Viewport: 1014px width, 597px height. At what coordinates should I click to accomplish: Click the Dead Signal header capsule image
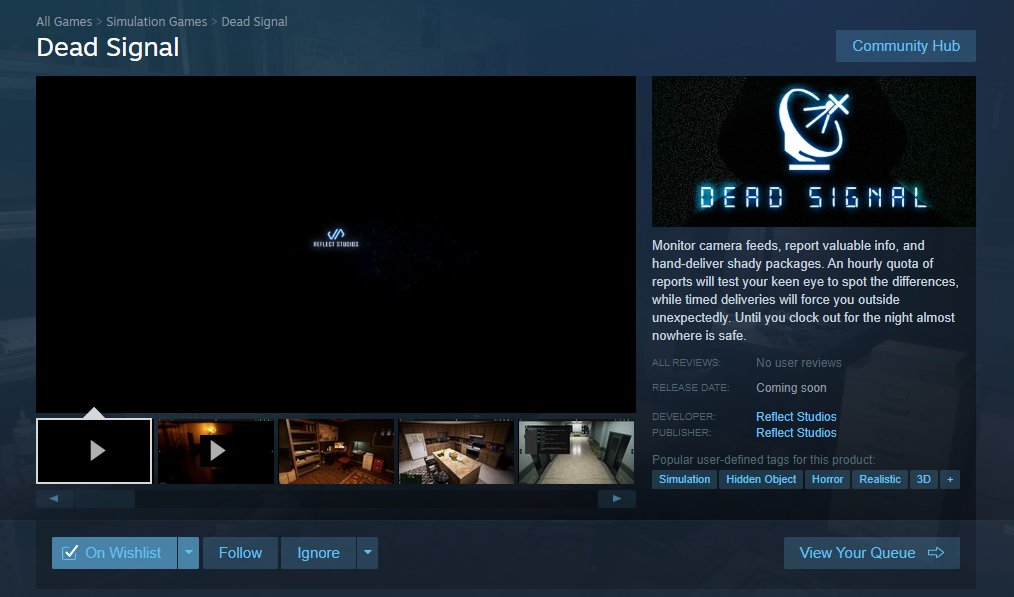pos(814,151)
